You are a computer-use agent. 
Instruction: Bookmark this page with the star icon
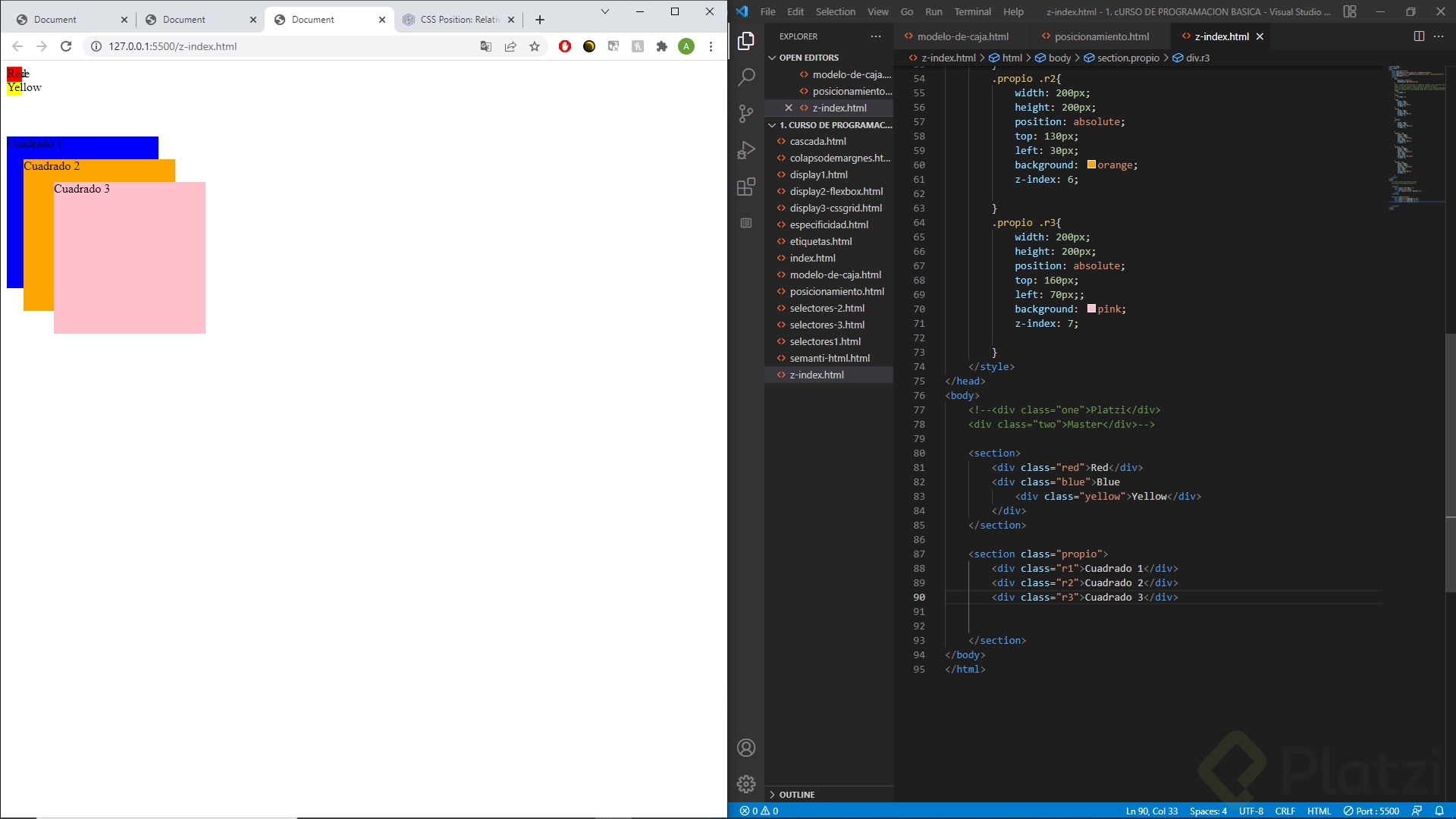point(535,46)
